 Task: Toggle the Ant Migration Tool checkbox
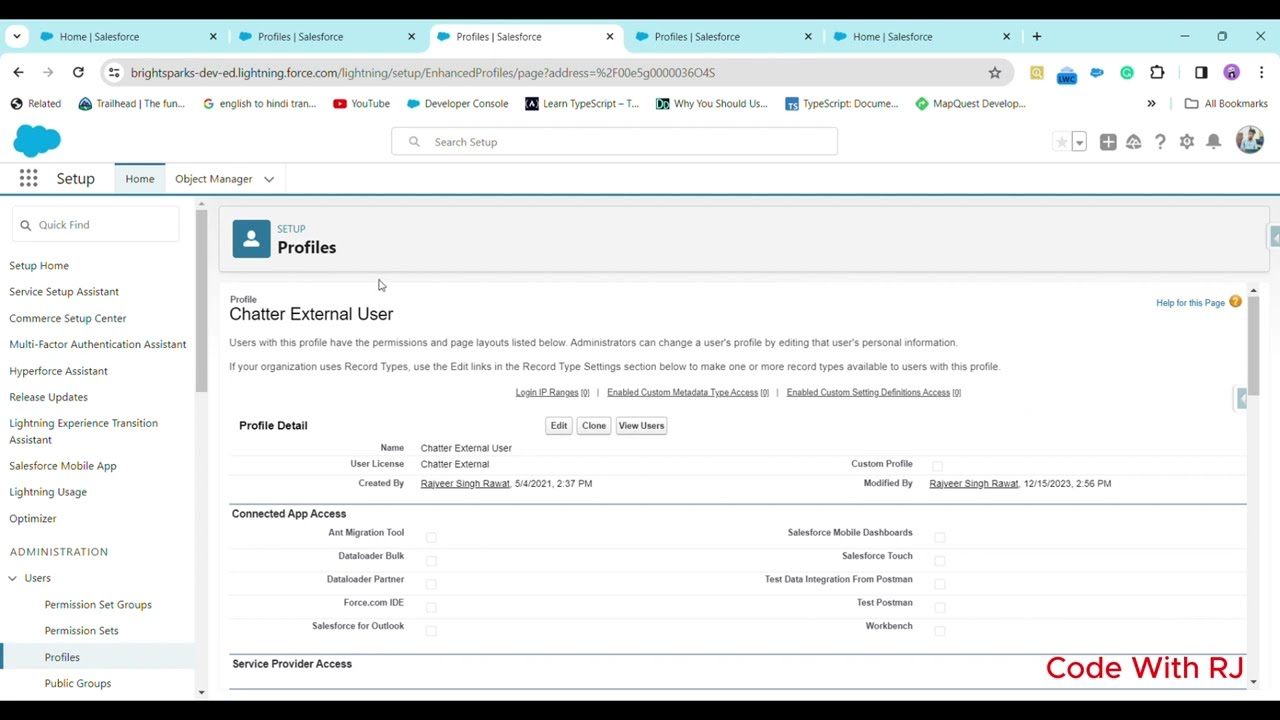click(x=431, y=537)
